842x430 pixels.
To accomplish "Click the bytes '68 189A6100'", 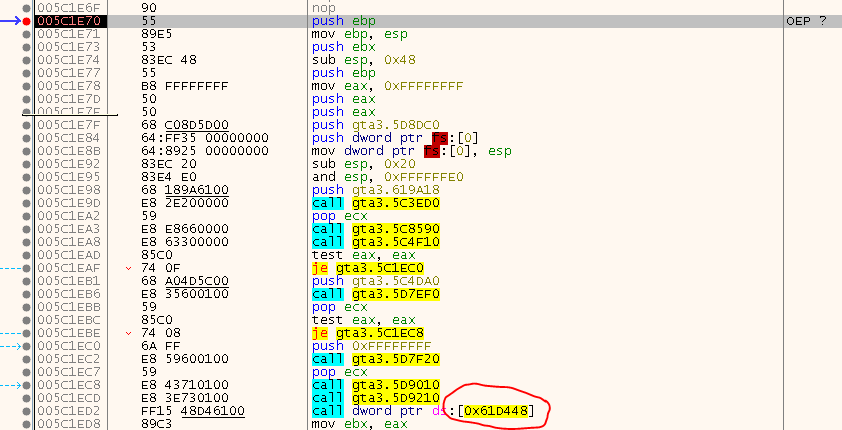I will pyautogui.click(x=185, y=190).
